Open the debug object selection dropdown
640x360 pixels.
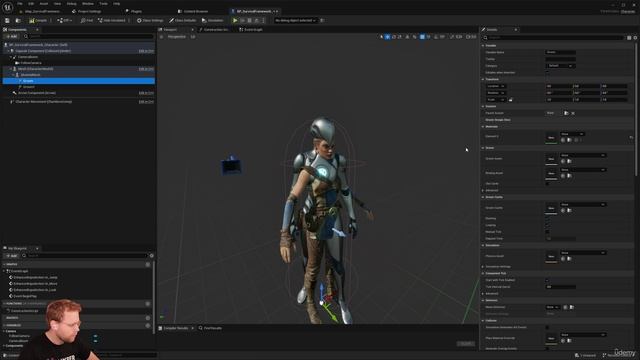pos(296,20)
